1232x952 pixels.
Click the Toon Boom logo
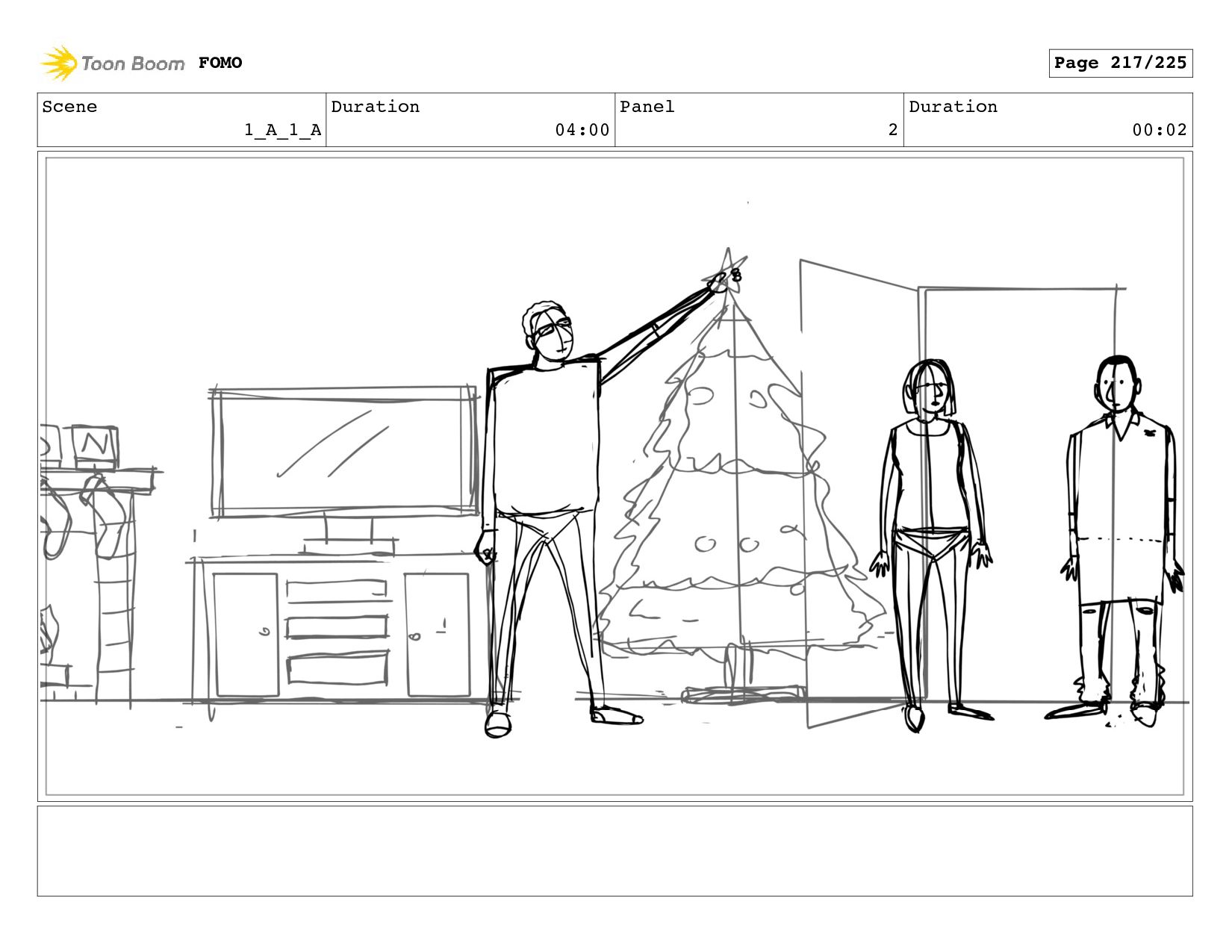pos(112,63)
